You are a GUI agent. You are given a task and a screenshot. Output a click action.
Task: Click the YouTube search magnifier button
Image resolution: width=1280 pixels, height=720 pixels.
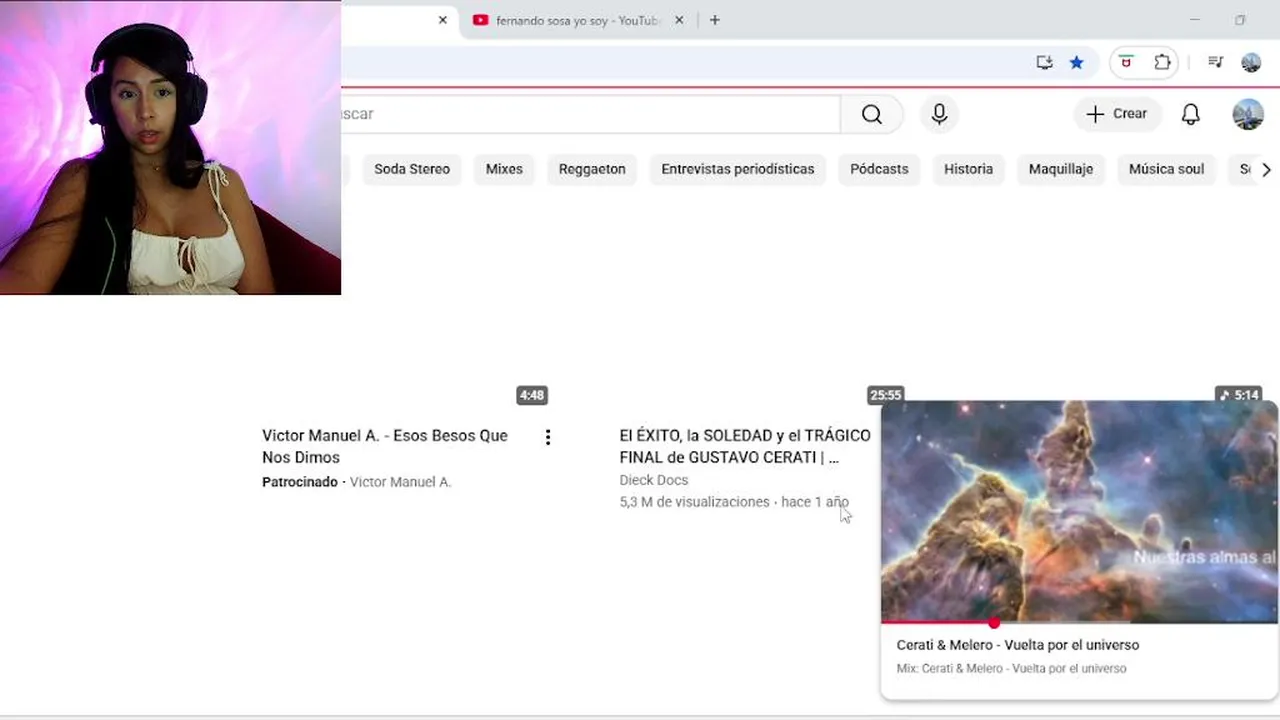click(x=872, y=114)
